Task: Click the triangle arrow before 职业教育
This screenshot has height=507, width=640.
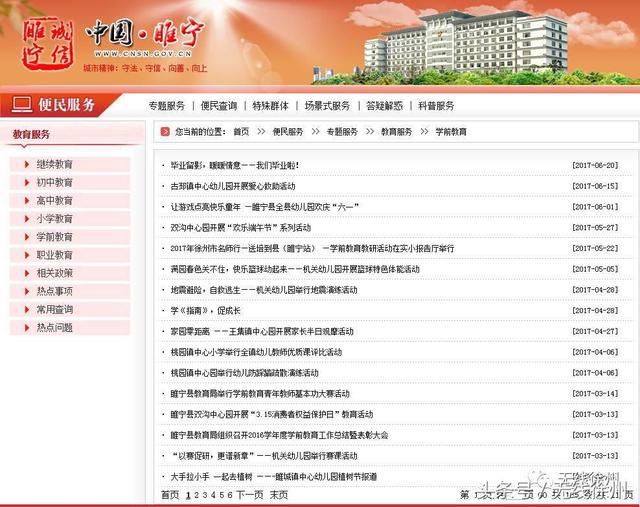Action: click(27, 255)
